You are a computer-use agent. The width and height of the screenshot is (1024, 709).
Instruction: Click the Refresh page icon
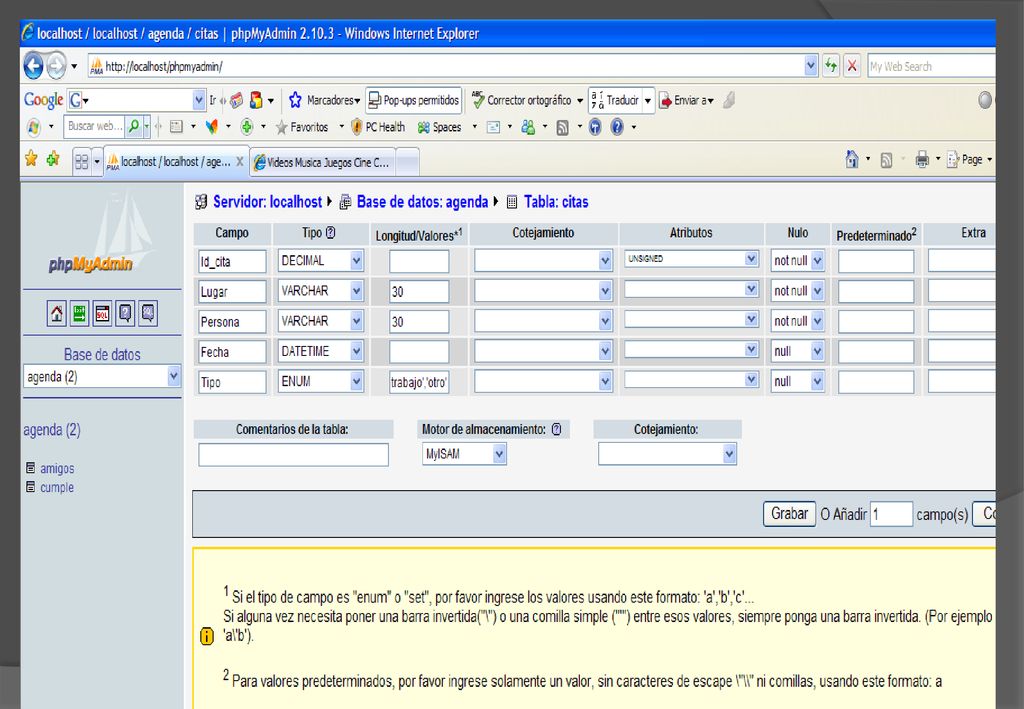tap(831, 66)
